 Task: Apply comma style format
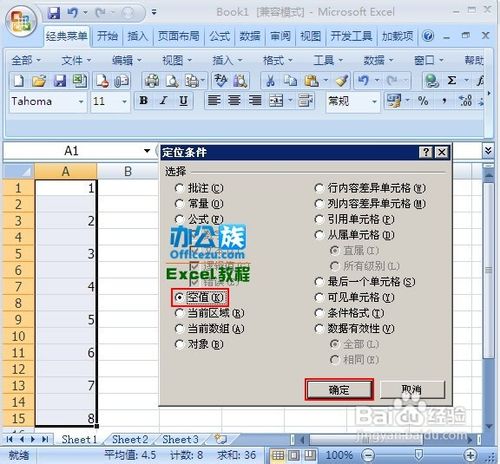click(x=444, y=101)
